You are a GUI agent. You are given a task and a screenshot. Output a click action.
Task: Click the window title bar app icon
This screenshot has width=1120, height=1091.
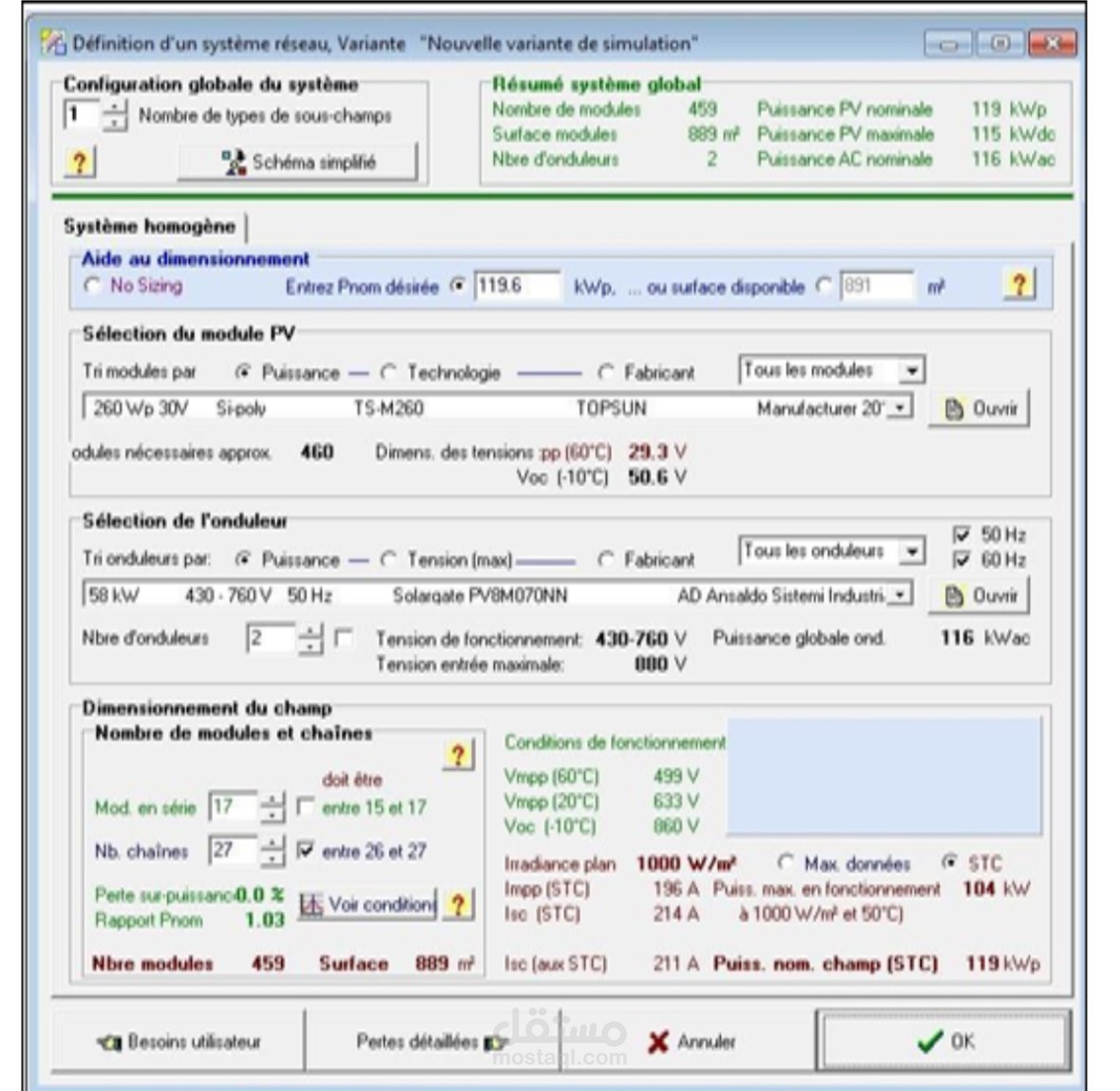(x=53, y=43)
